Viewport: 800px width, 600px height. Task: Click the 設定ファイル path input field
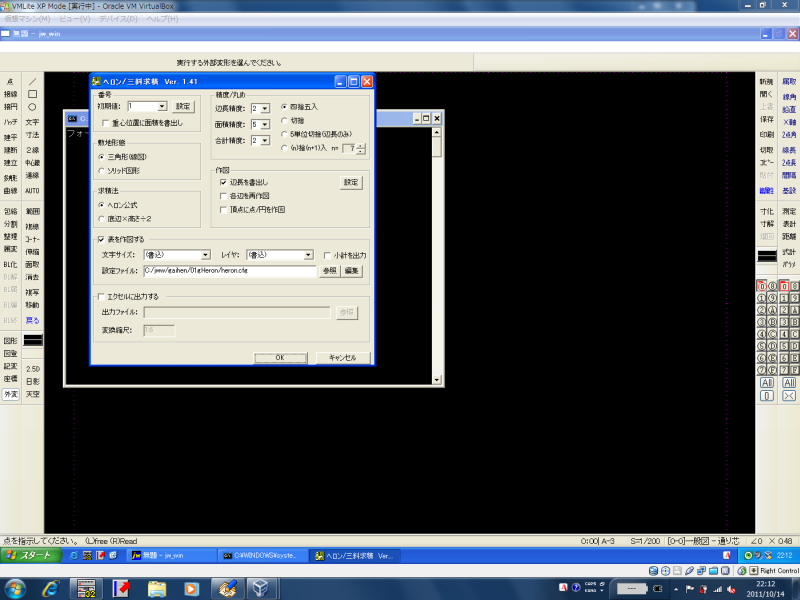click(x=229, y=270)
